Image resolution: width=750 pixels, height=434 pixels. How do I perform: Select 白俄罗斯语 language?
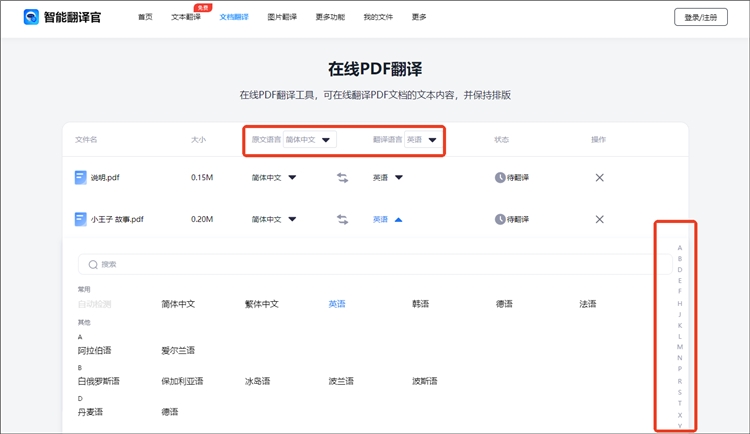click(x=99, y=381)
